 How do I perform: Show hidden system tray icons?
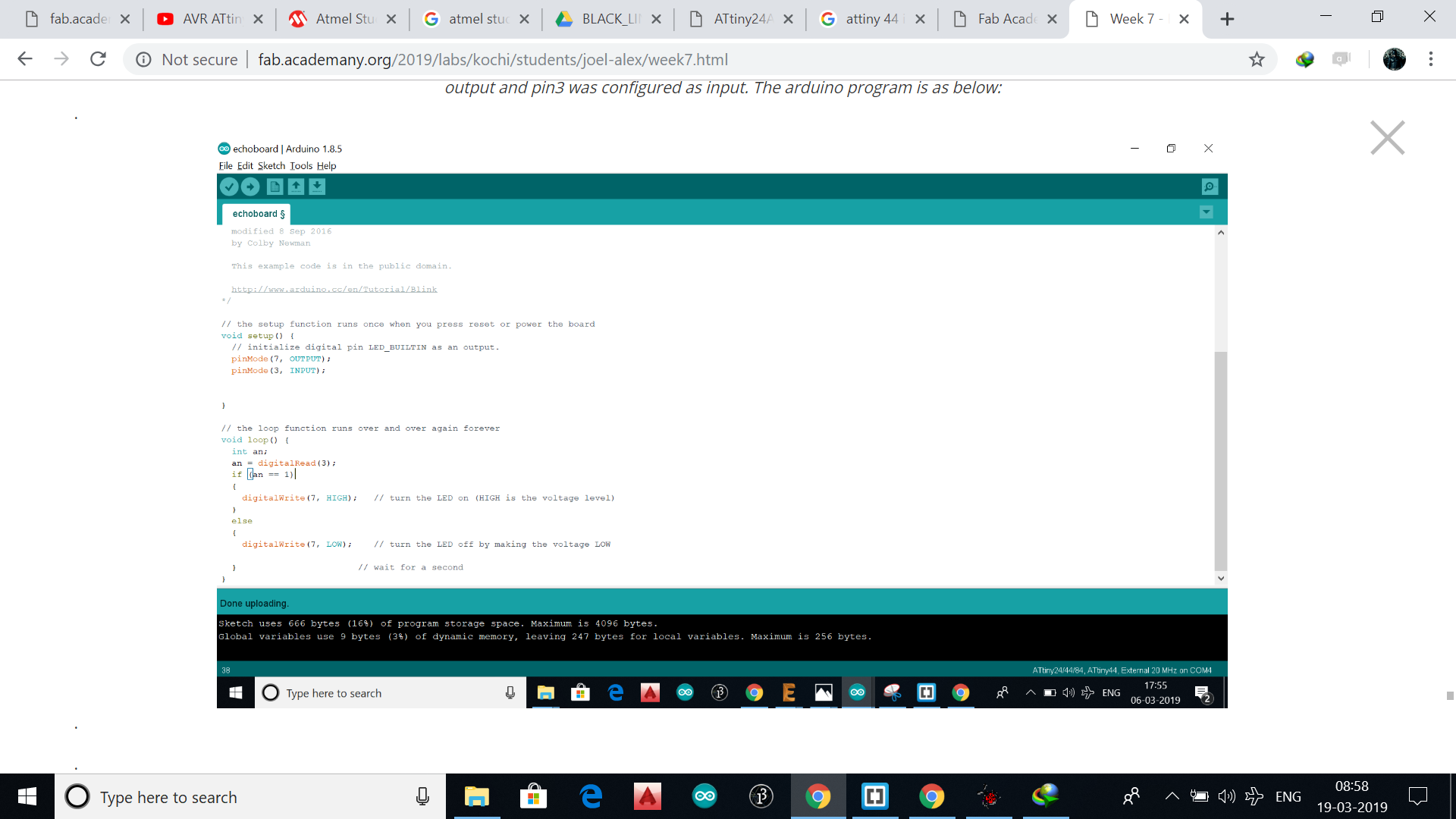pos(1172,796)
